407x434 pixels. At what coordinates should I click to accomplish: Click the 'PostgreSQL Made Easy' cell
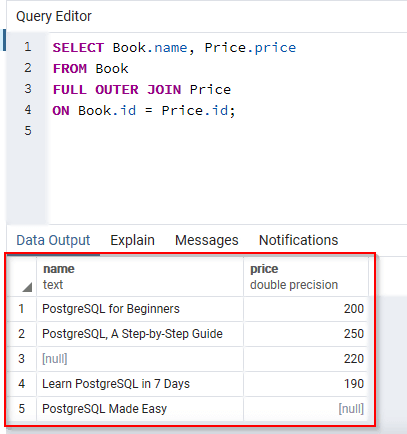[140, 409]
